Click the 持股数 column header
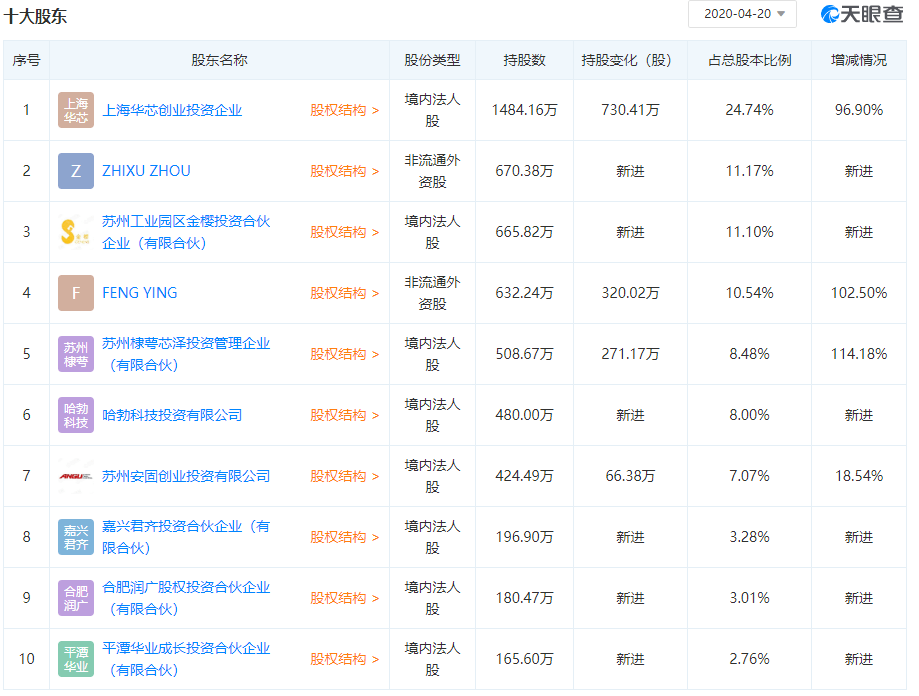 click(x=524, y=60)
